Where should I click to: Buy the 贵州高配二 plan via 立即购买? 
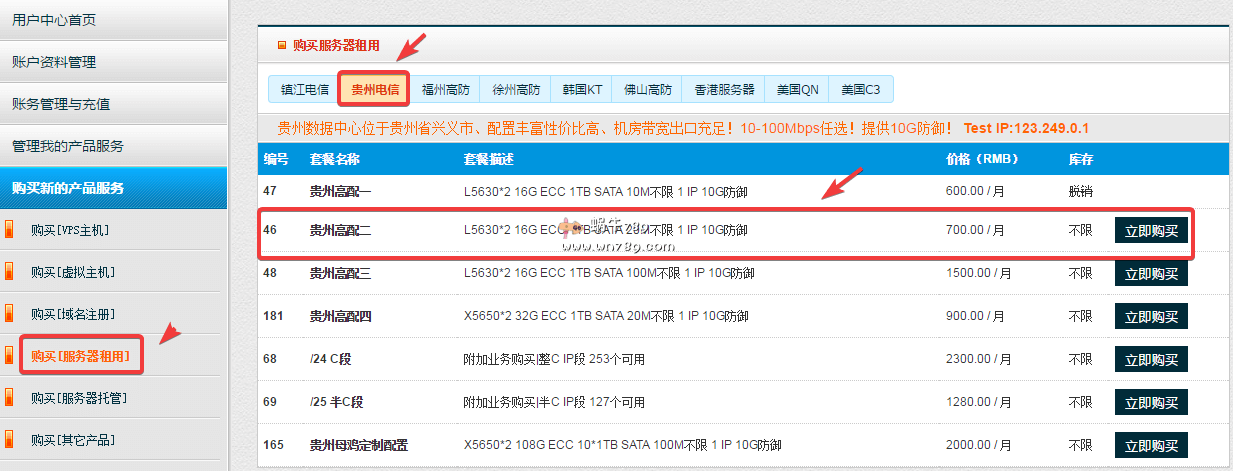pos(1151,231)
